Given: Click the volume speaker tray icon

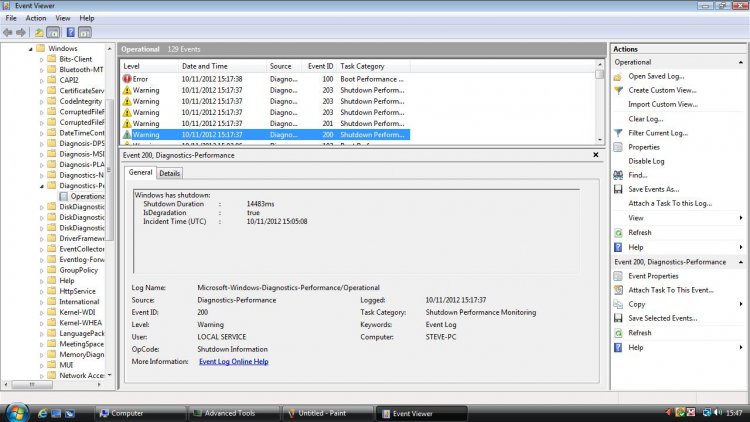Looking at the screenshot, I should 718,412.
